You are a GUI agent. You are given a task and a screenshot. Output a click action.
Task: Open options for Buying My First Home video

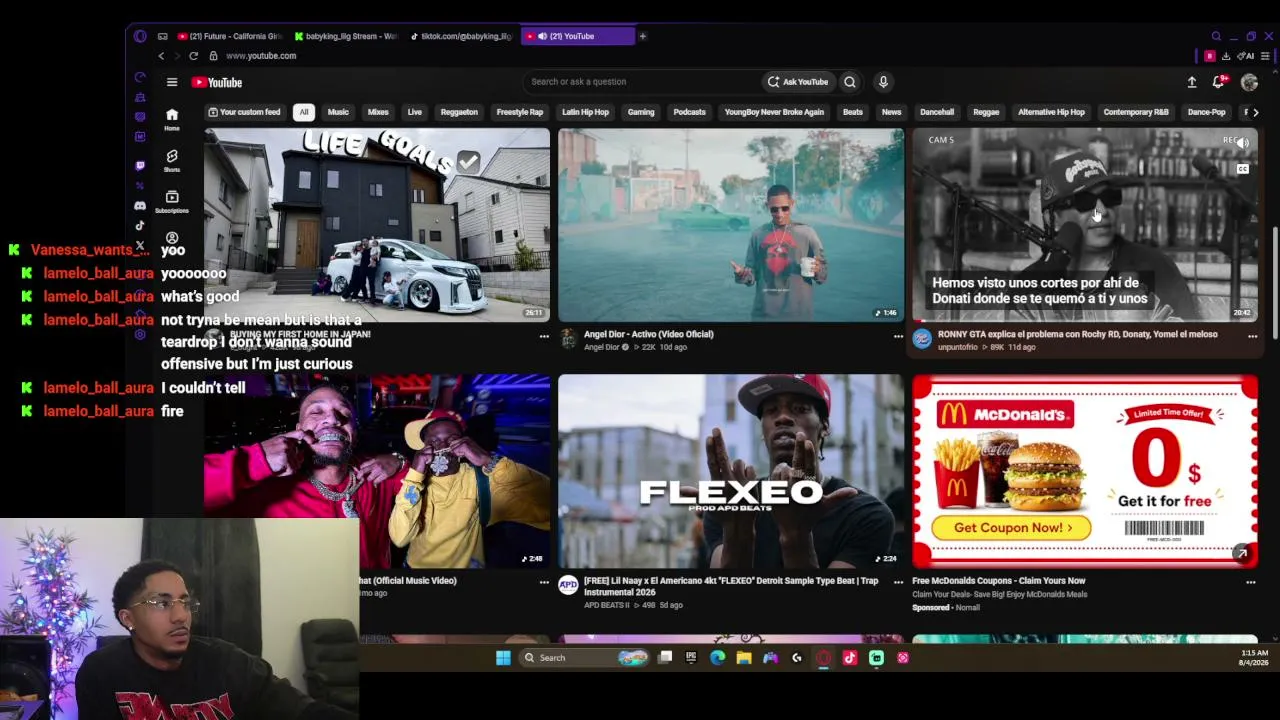544,336
